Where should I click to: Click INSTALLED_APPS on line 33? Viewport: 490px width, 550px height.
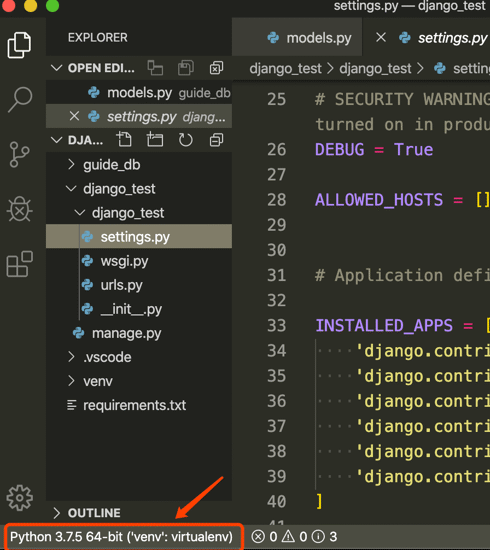coord(384,326)
